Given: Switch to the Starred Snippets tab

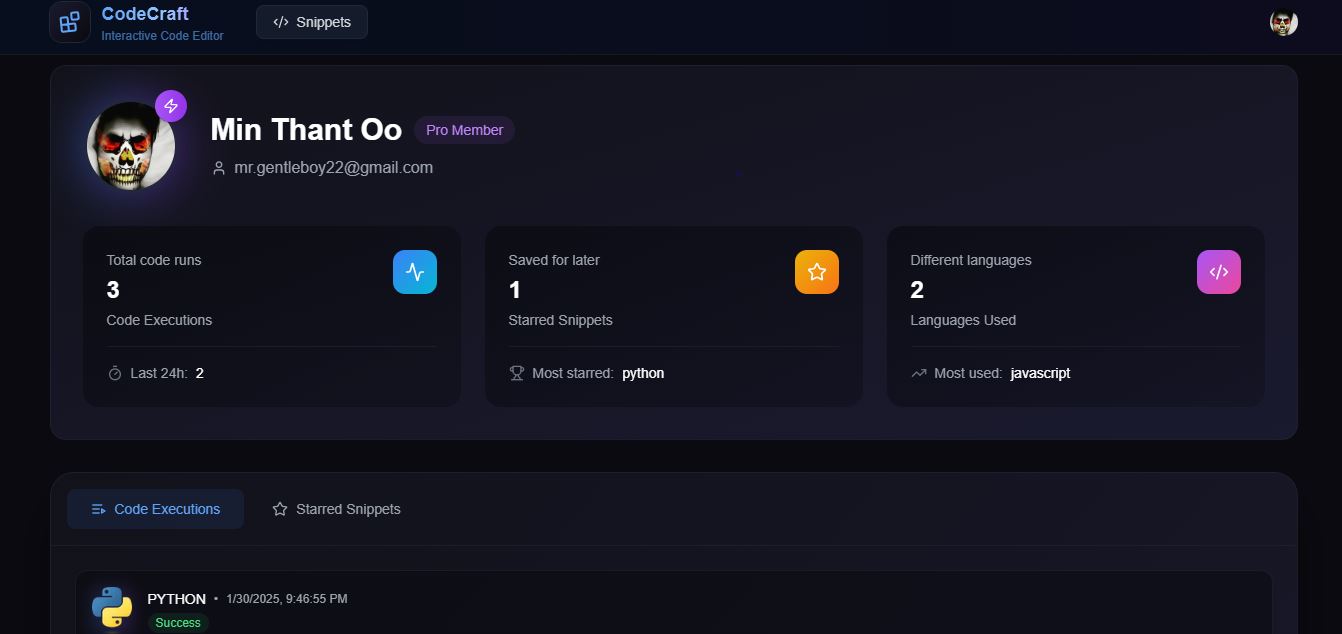Looking at the screenshot, I should click(x=336, y=509).
